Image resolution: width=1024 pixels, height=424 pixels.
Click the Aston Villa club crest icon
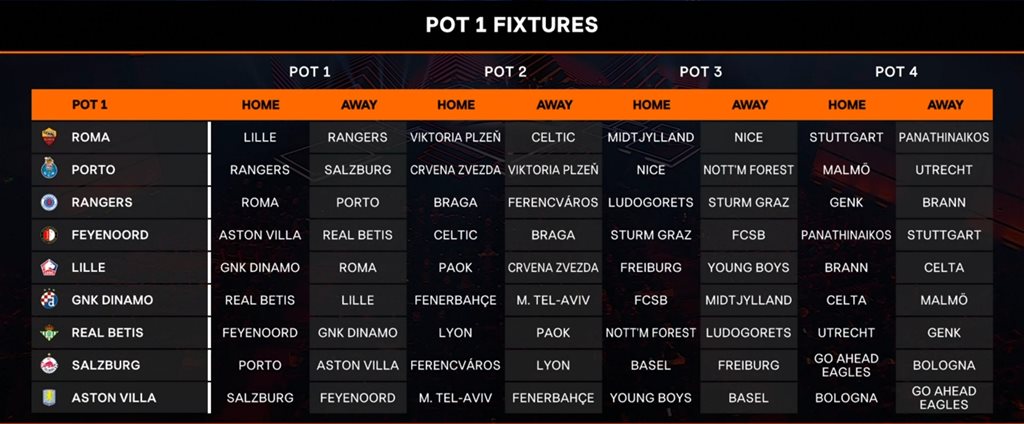[x=49, y=397]
